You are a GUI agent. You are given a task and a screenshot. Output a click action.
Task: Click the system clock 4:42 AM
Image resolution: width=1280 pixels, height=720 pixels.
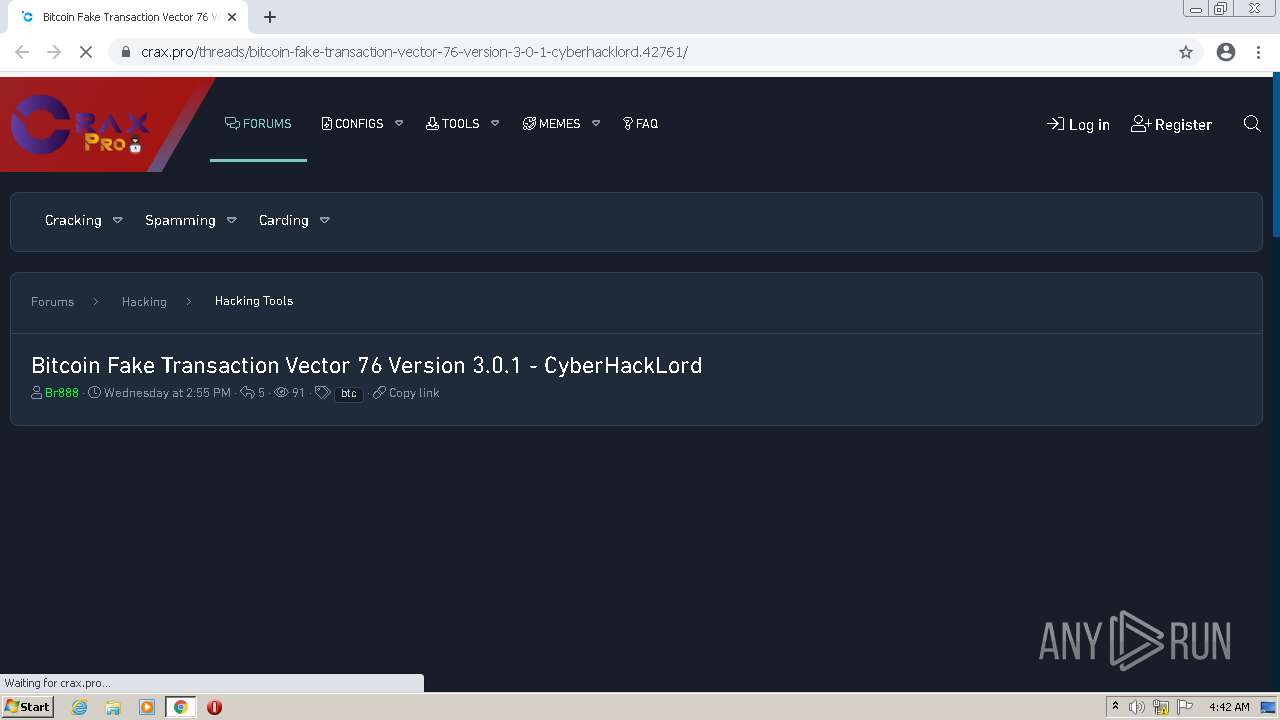coord(1229,707)
